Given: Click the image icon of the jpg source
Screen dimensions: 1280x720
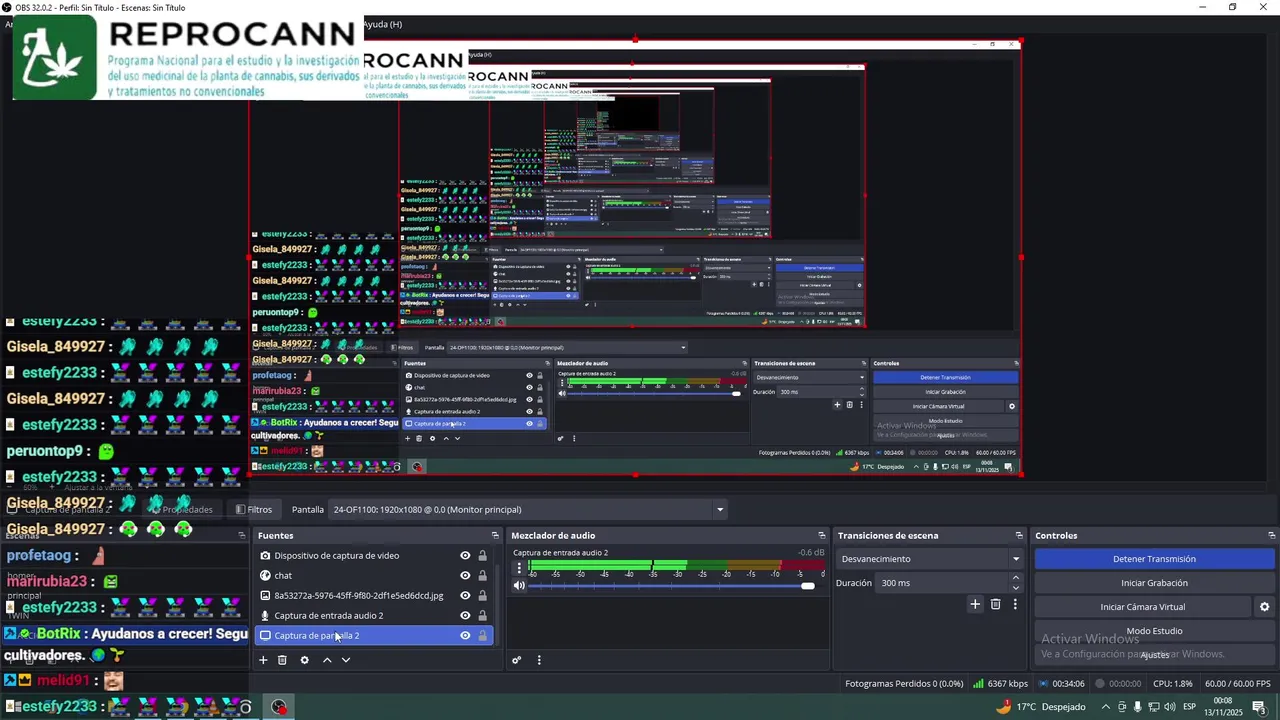Looking at the screenshot, I should tap(265, 595).
